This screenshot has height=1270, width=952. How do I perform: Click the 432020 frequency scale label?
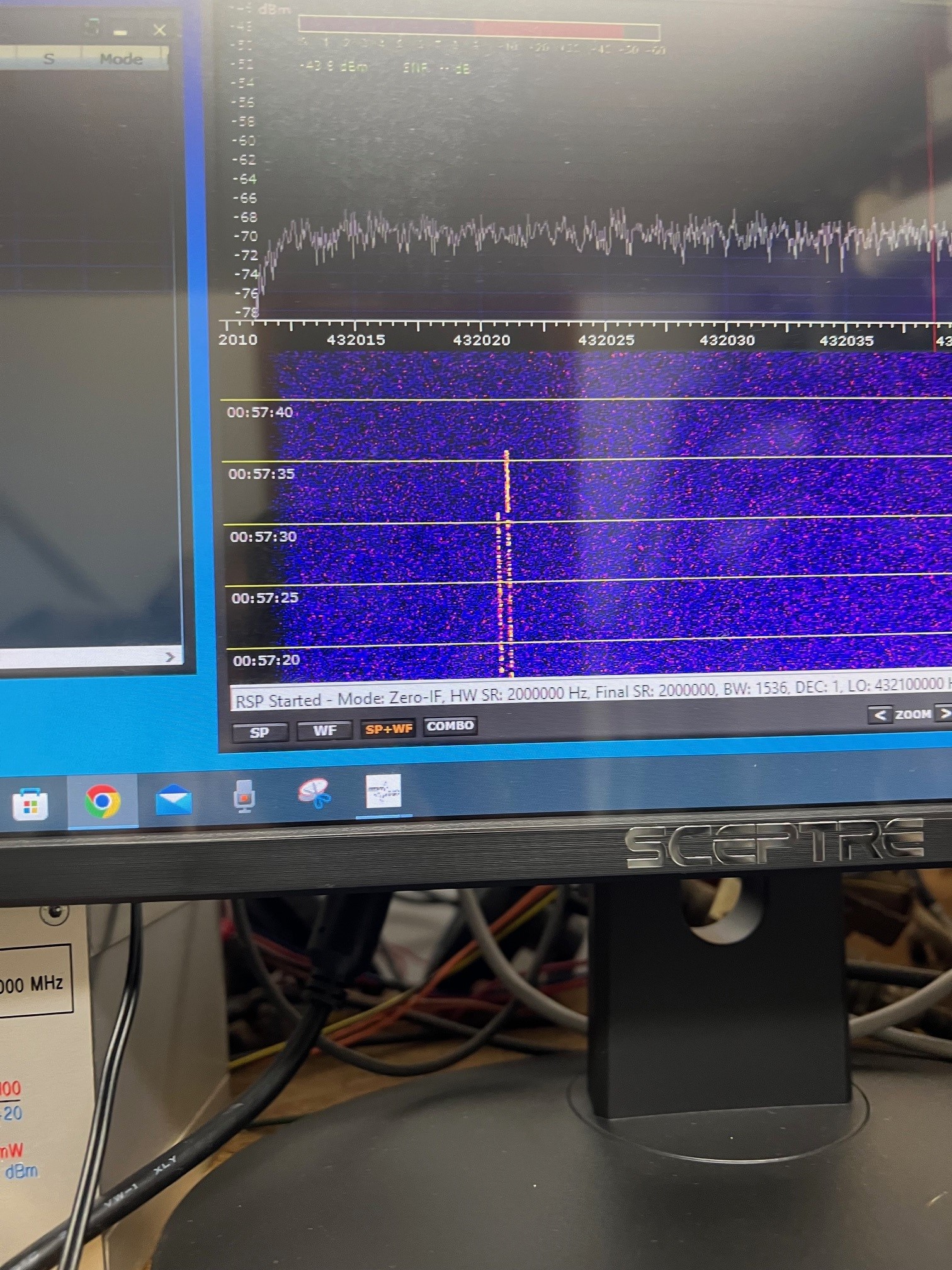click(482, 340)
